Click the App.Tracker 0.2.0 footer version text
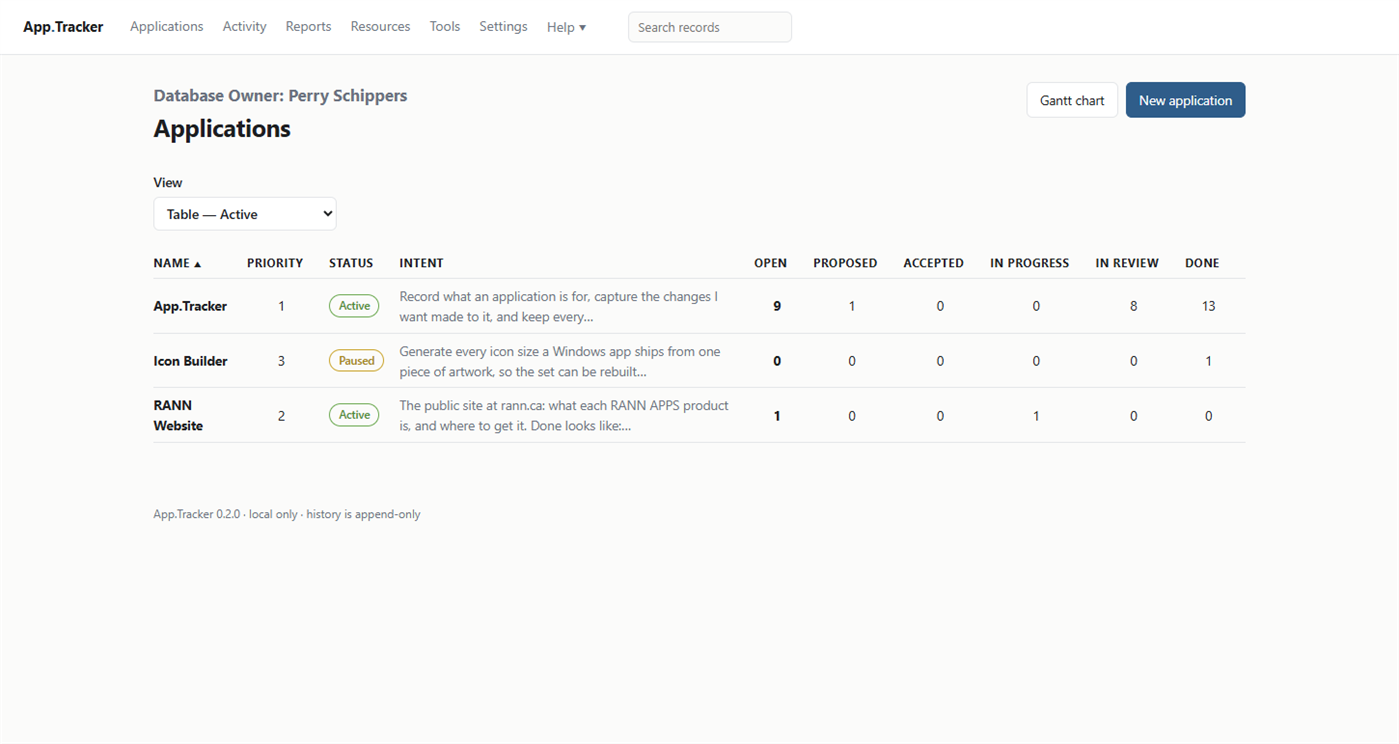Screen dimensions: 1399x744 197,514
